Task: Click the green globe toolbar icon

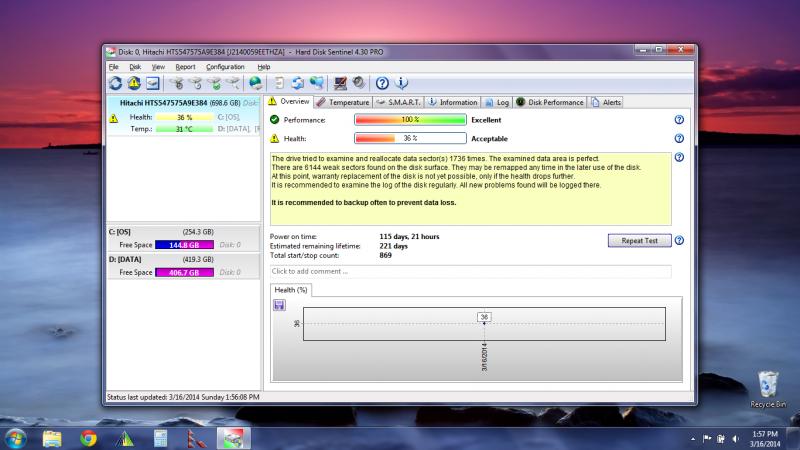Action: click(256, 83)
